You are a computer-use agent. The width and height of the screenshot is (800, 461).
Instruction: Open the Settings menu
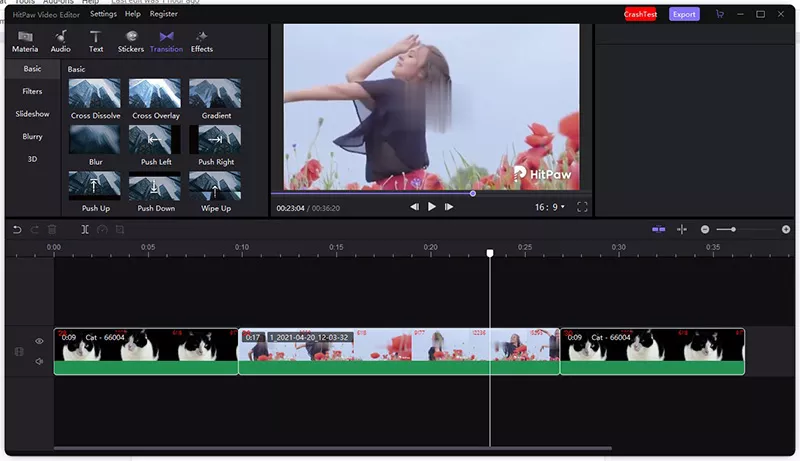coord(103,14)
